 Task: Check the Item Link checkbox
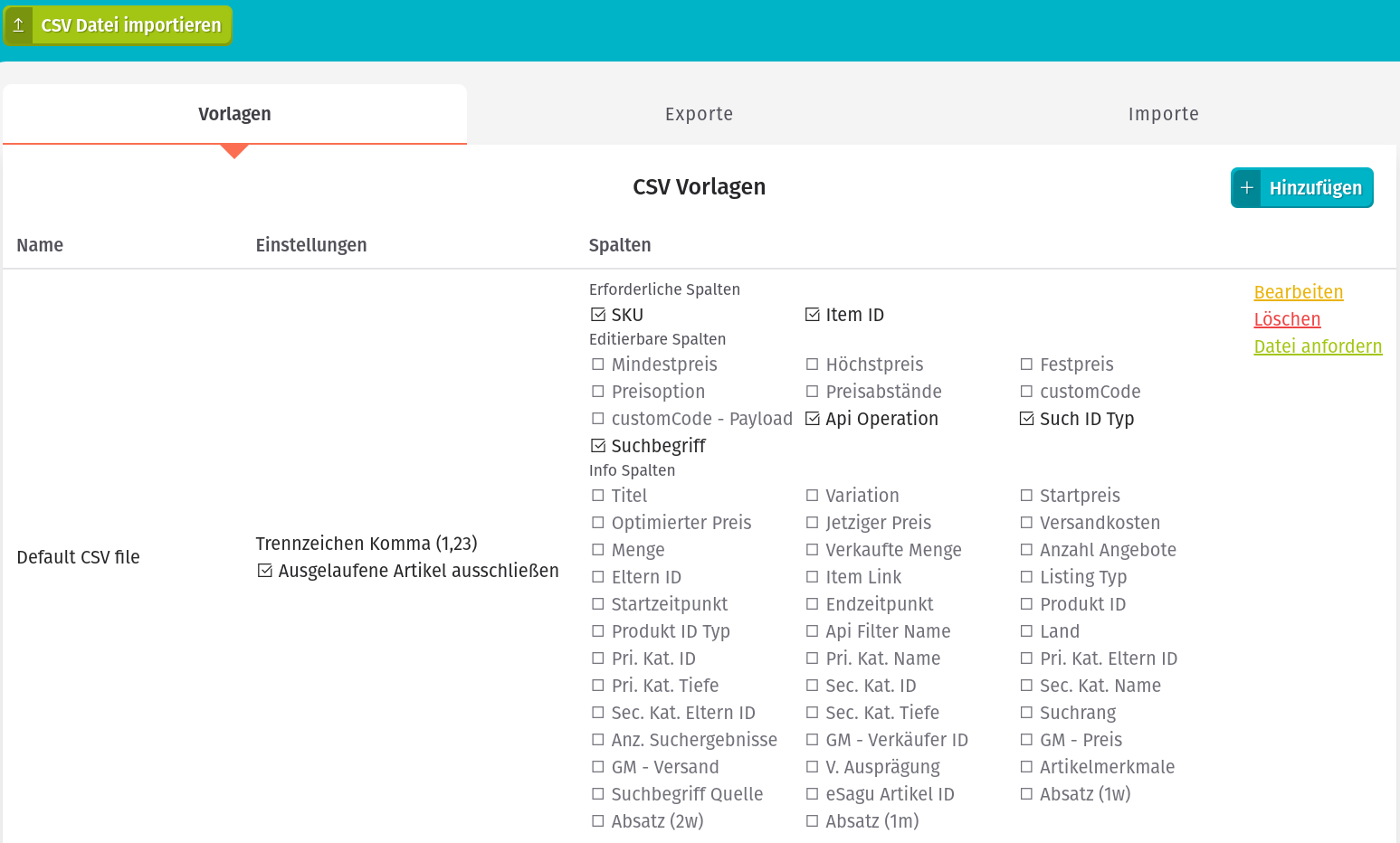(x=813, y=577)
